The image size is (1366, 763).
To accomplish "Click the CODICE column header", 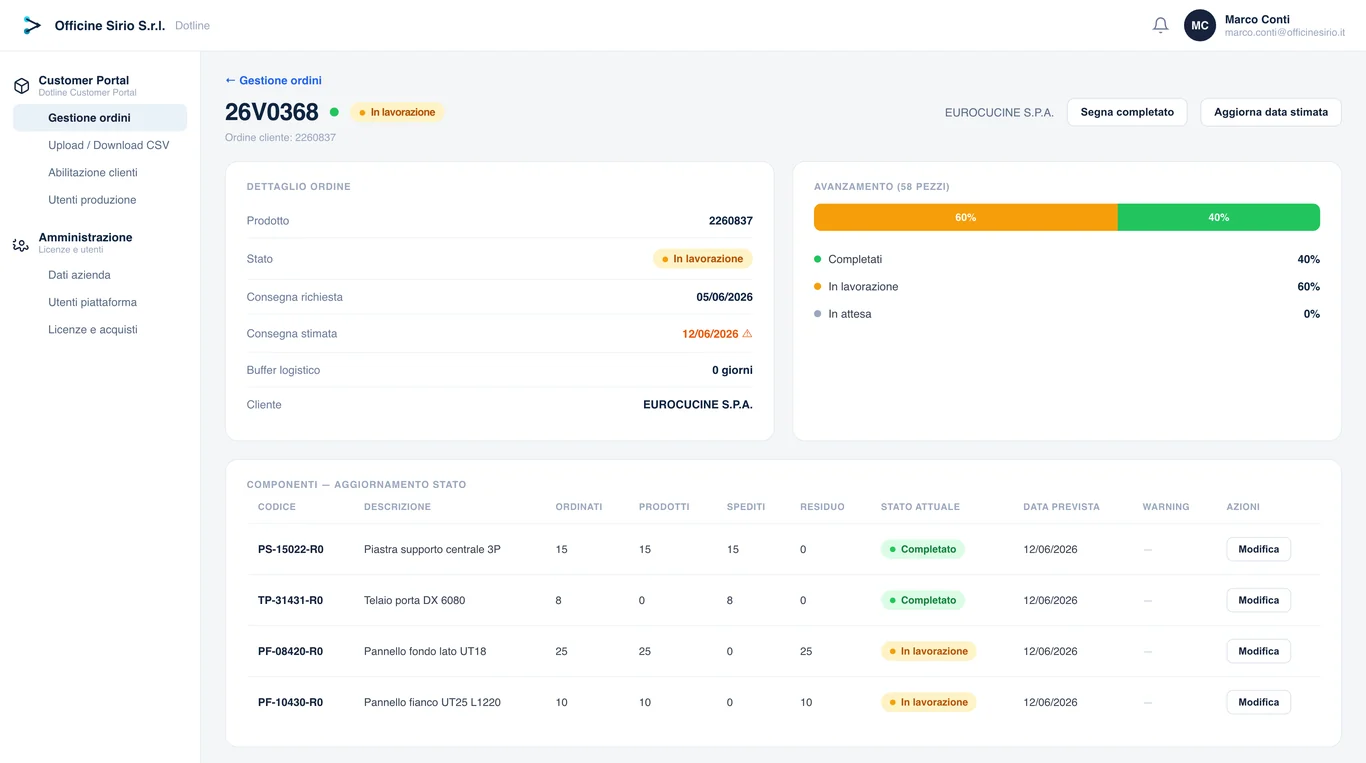I will coord(277,507).
